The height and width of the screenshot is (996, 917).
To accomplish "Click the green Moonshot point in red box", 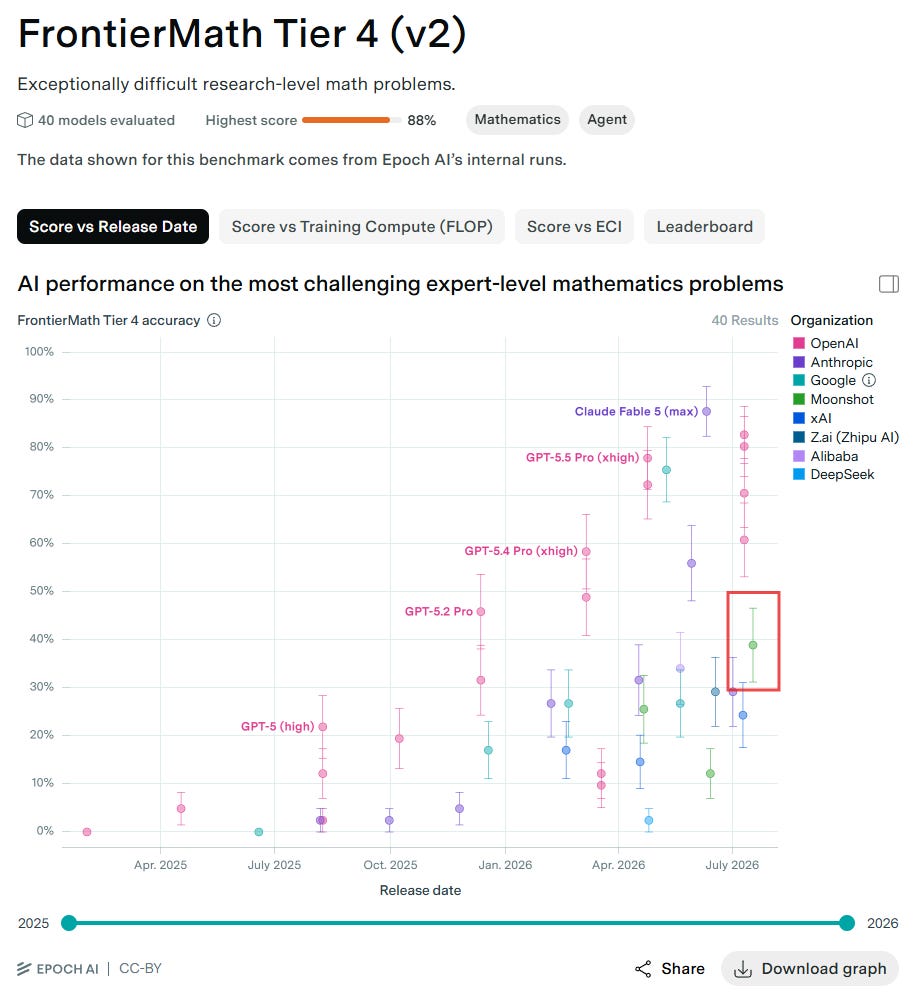I will click(753, 645).
